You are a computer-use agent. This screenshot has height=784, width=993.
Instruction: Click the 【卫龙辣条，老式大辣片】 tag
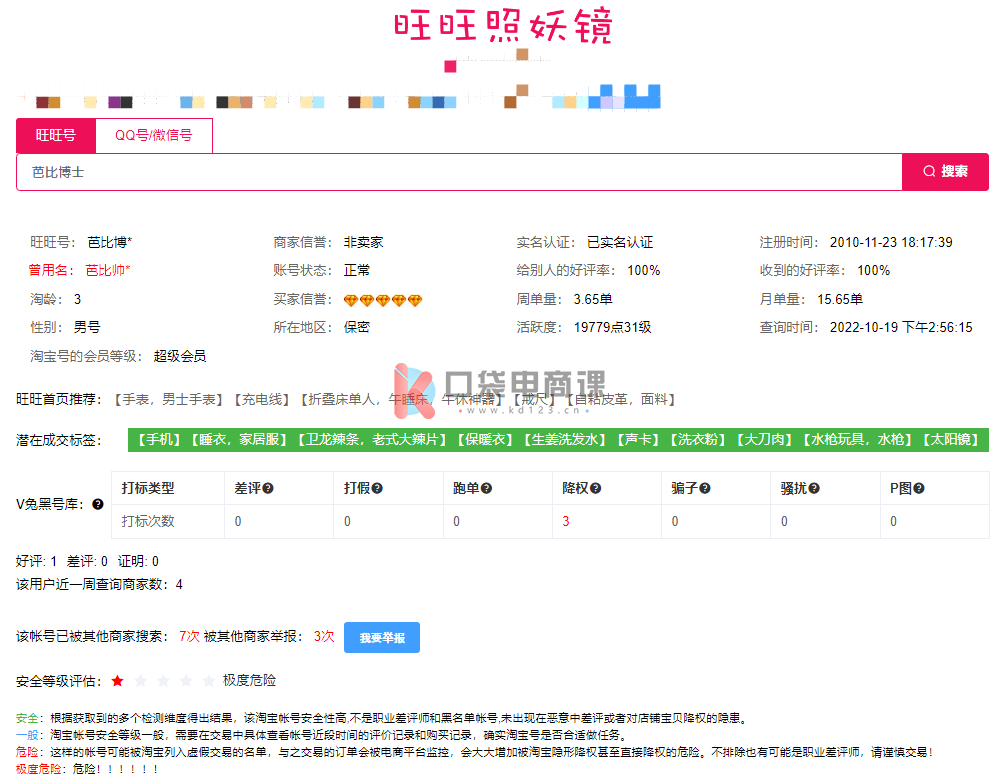coord(372,439)
